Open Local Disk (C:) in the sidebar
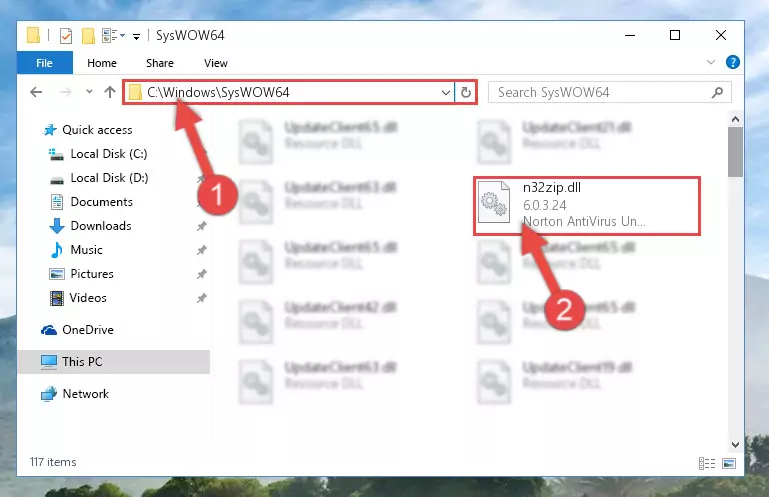This screenshot has height=497, width=769. click(x=109, y=154)
